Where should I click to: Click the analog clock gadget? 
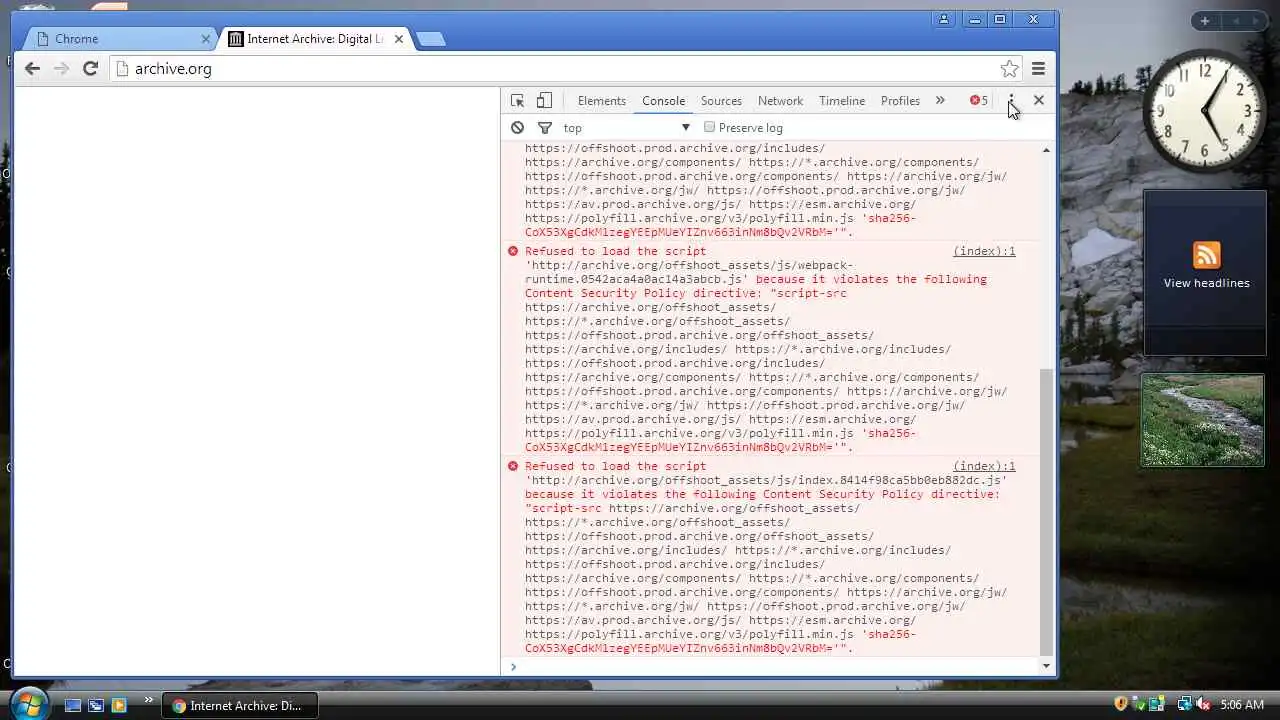coord(1204,111)
